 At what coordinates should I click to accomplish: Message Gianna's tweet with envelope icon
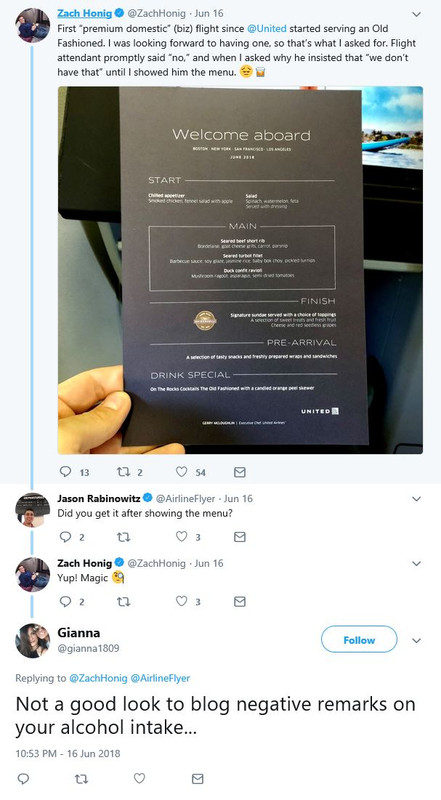(x=198, y=778)
